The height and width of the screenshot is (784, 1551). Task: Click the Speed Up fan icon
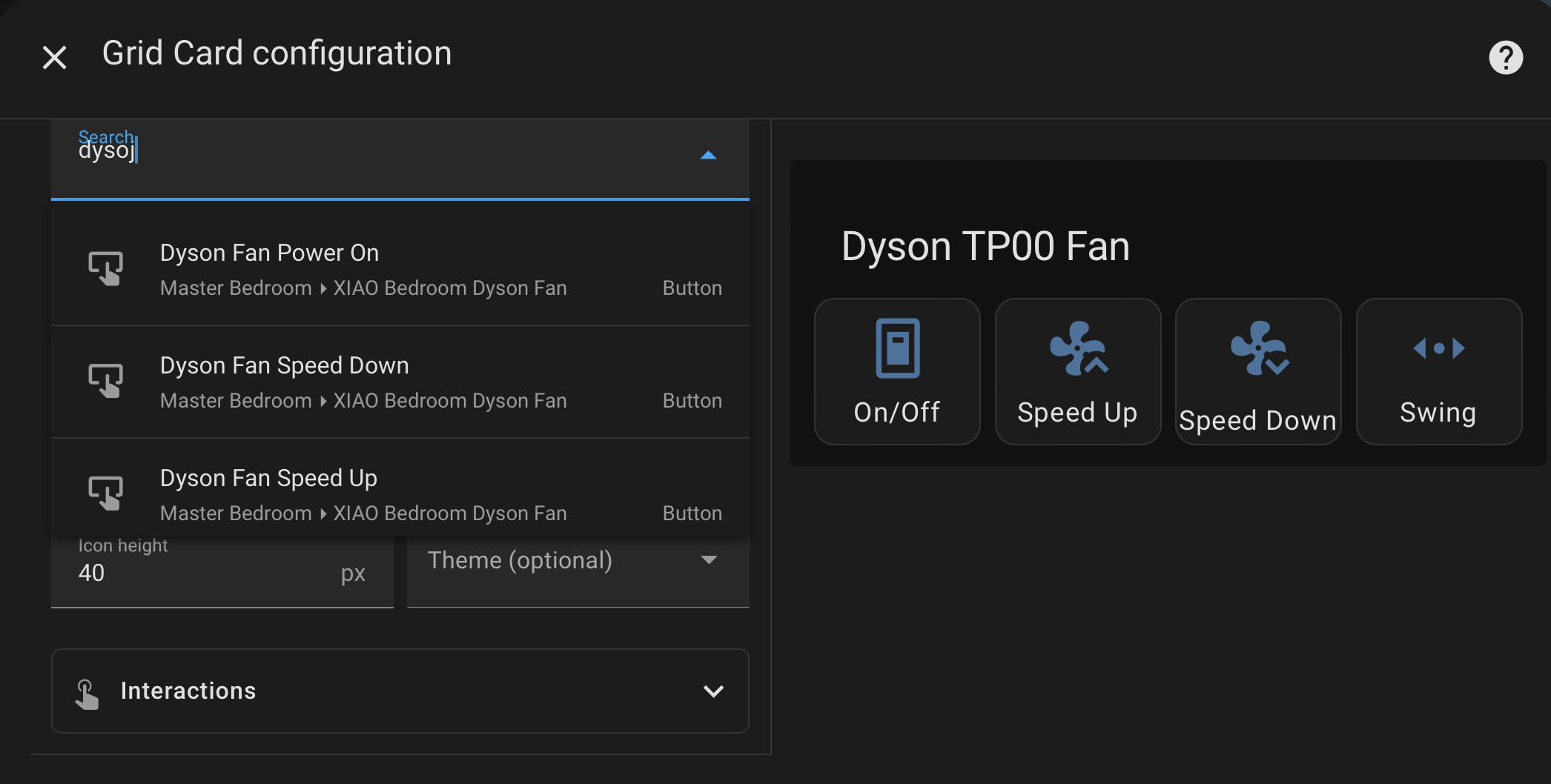(x=1078, y=348)
